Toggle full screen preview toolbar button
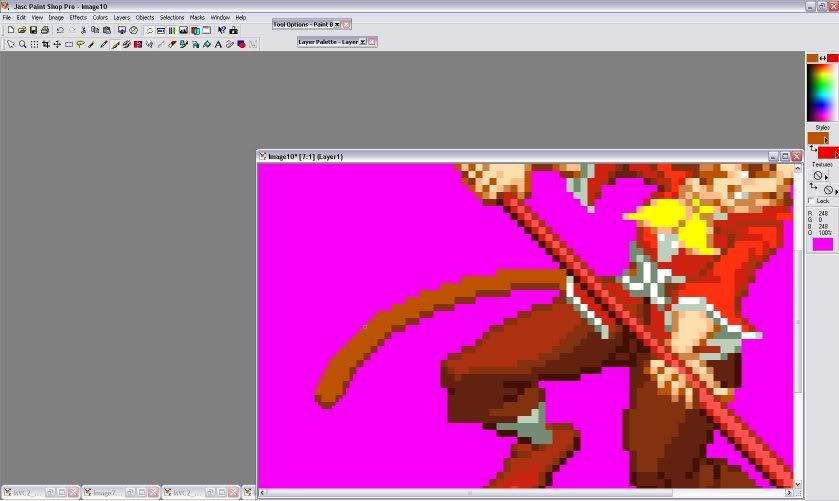The width and height of the screenshot is (839, 501). 122,30
